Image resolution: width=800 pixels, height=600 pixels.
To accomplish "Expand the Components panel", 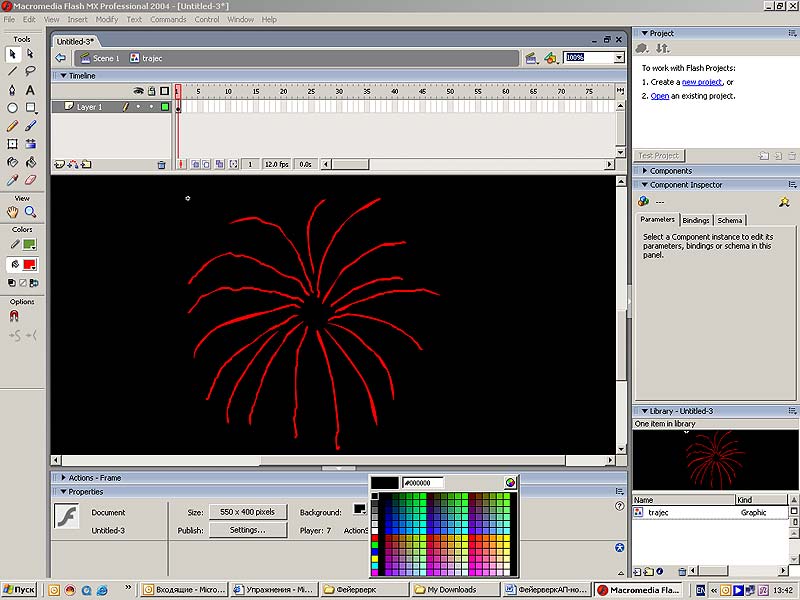I will click(670, 171).
